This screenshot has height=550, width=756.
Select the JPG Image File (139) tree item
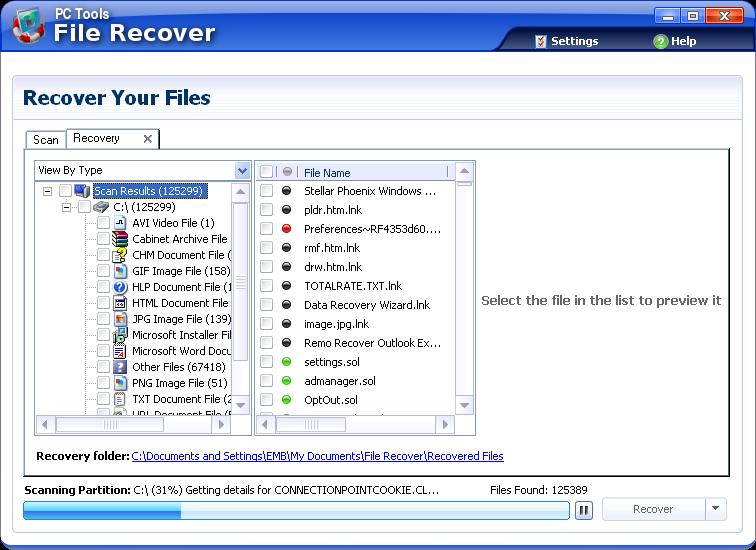pos(181,319)
